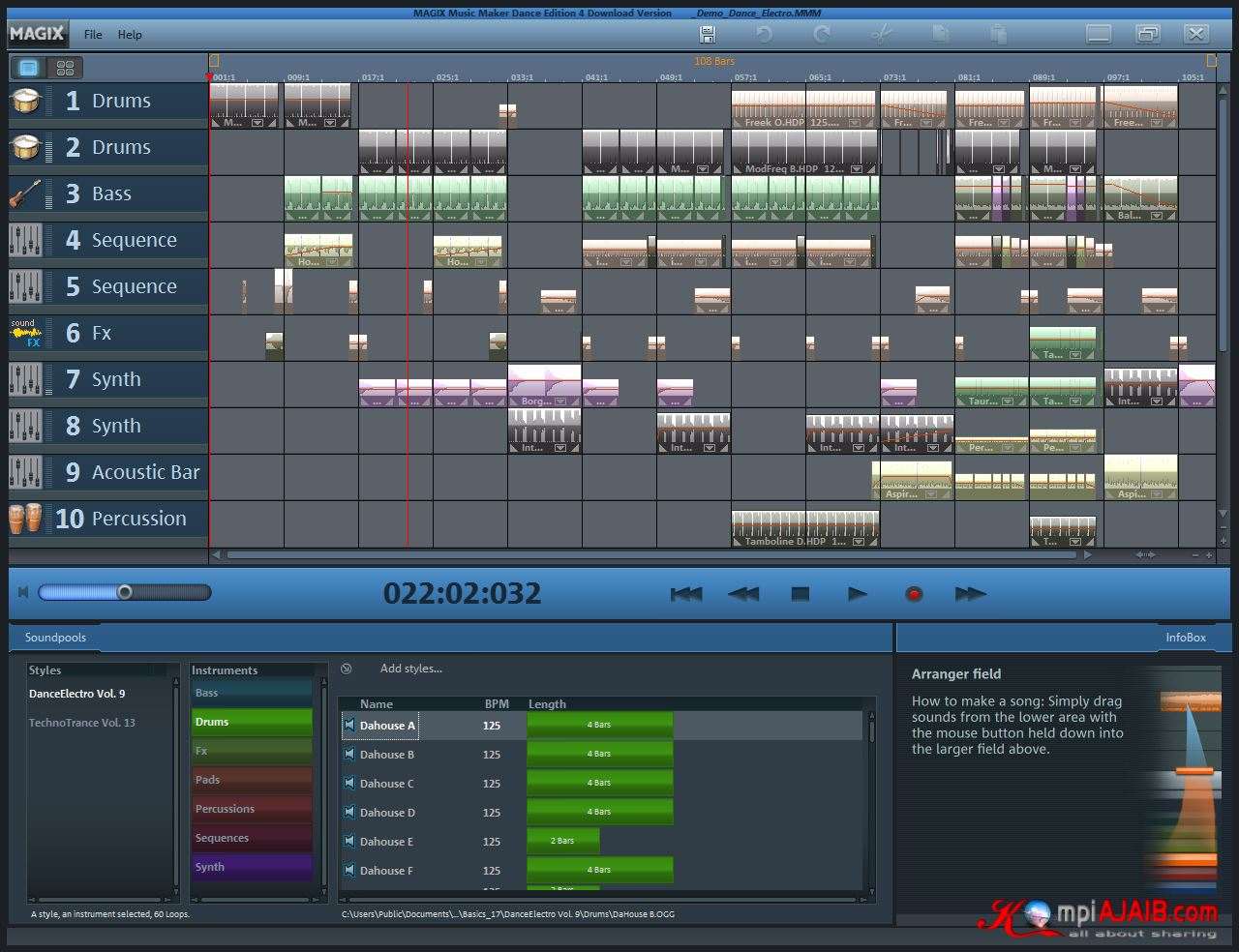Screen dimensions: 1239x952
Task: Switch to multi-grid view mode
Action: 65,68
